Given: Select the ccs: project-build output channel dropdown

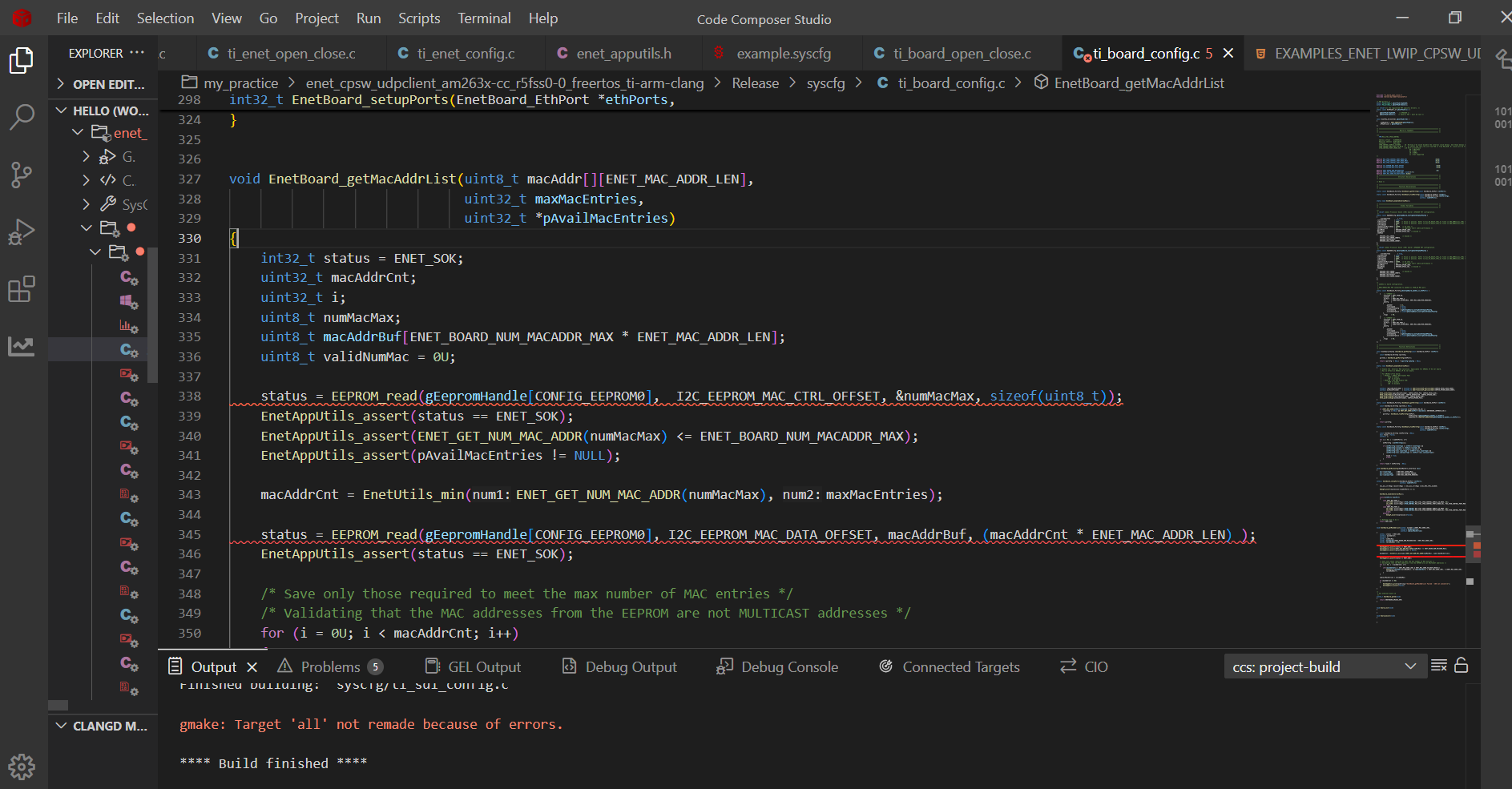Looking at the screenshot, I should 1324,666.
